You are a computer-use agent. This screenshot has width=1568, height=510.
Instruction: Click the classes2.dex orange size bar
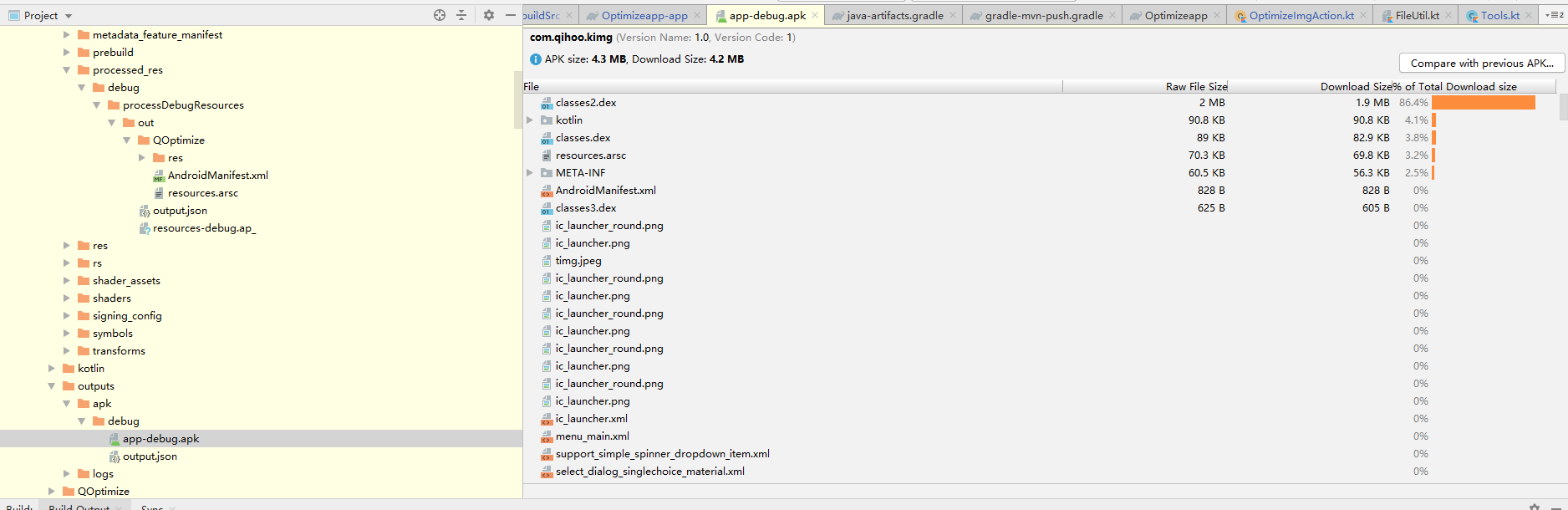coord(1484,103)
